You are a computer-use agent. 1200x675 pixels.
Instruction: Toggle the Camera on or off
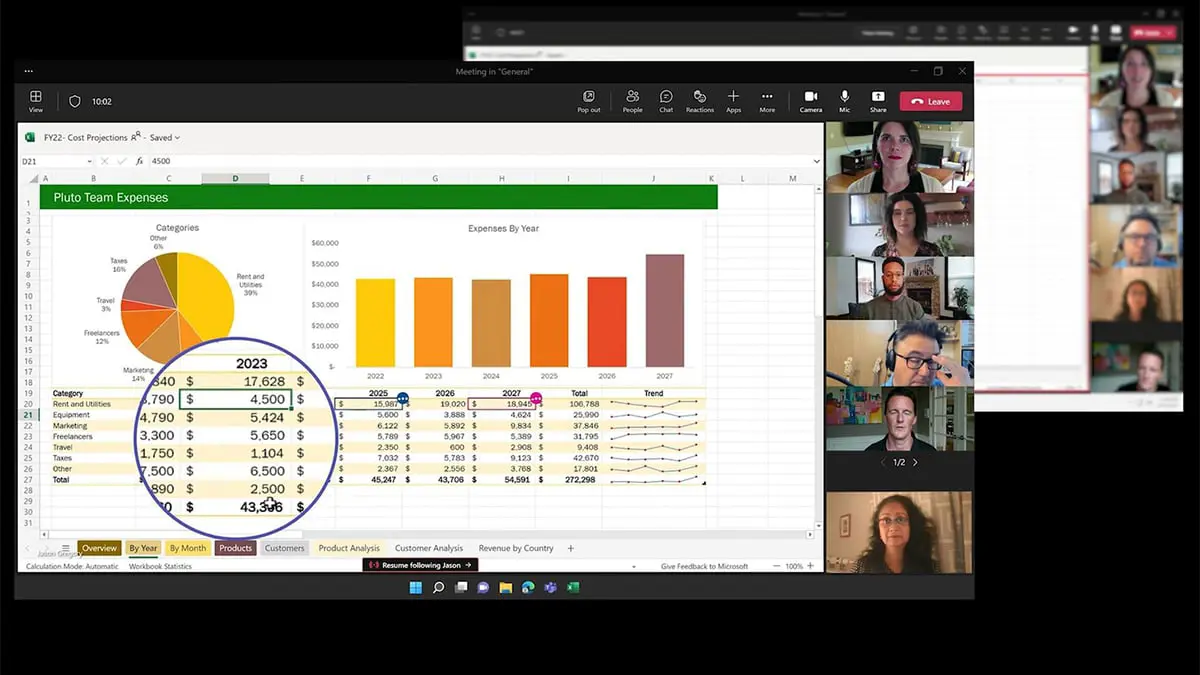pos(810,100)
